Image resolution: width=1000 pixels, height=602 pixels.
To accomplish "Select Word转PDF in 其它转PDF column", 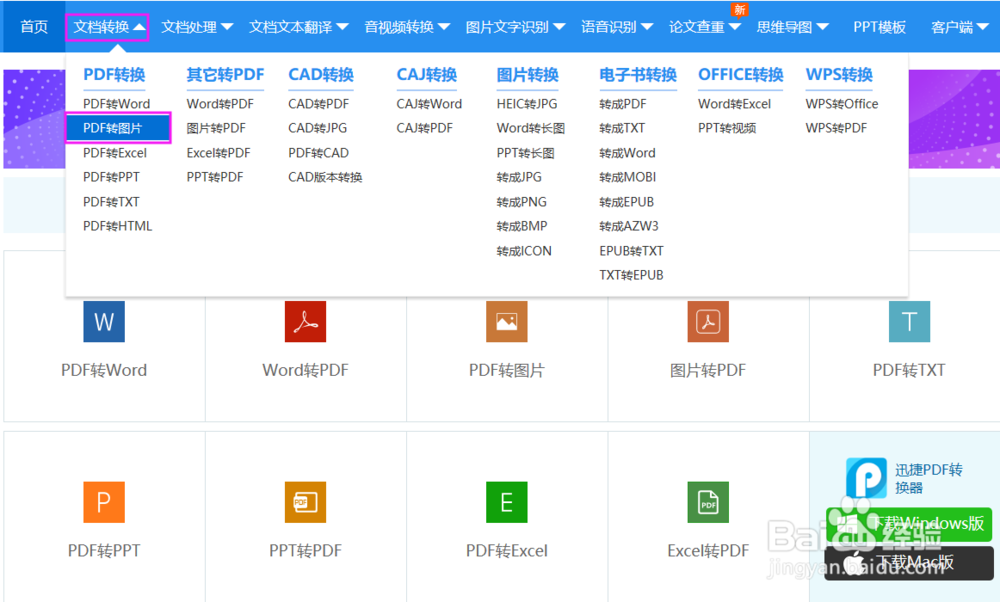I will point(220,104).
